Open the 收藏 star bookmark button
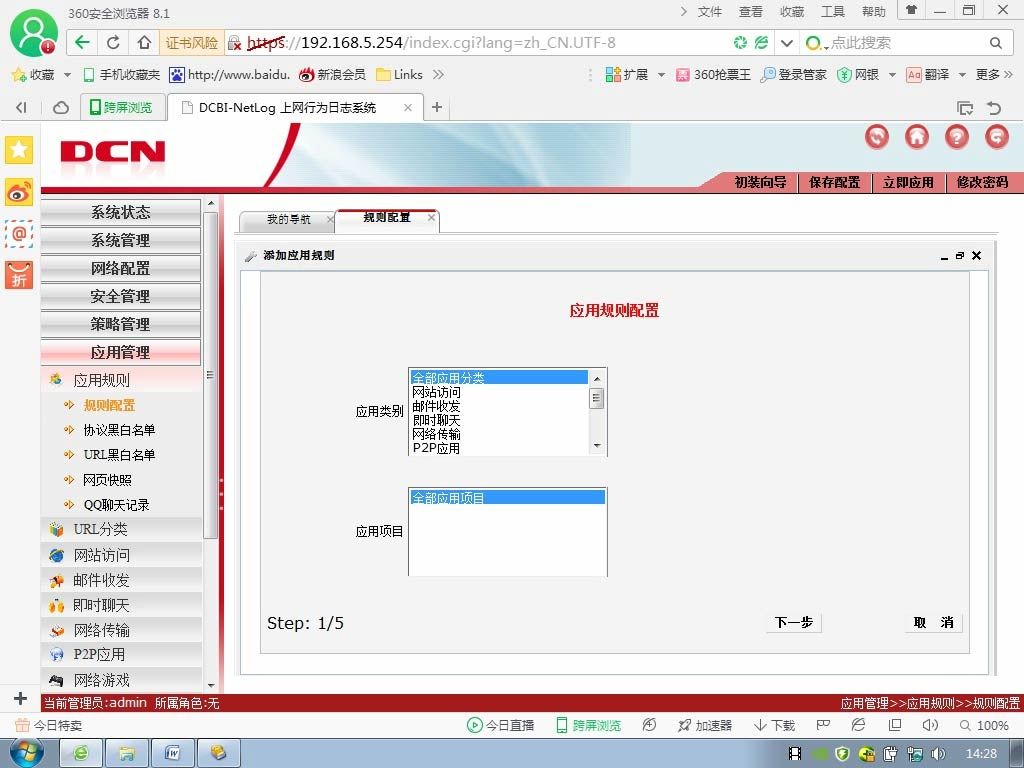This screenshot has height=768, width=1024. pyautogui.click(x=34, y=74)
